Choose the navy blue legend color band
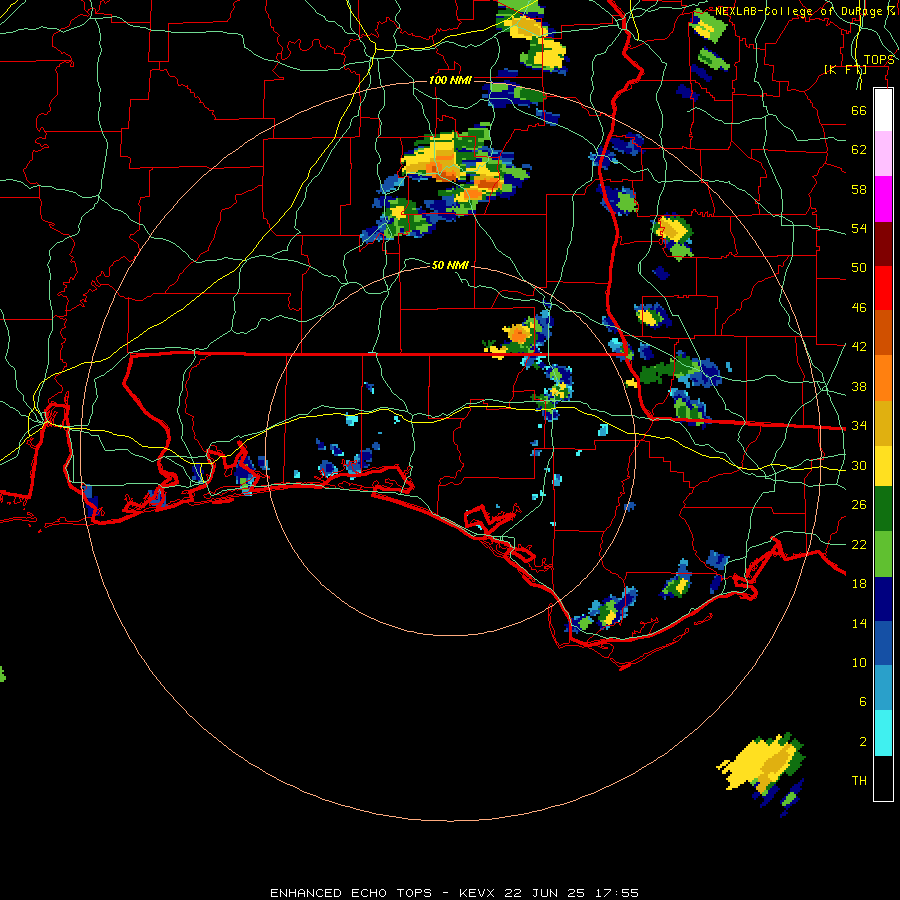 click(883, 599)
